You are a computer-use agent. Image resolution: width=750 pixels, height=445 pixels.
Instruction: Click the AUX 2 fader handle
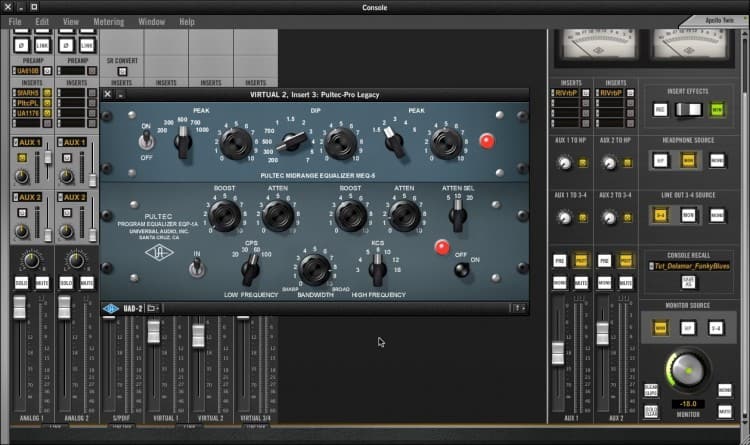(x=602, y=333)
